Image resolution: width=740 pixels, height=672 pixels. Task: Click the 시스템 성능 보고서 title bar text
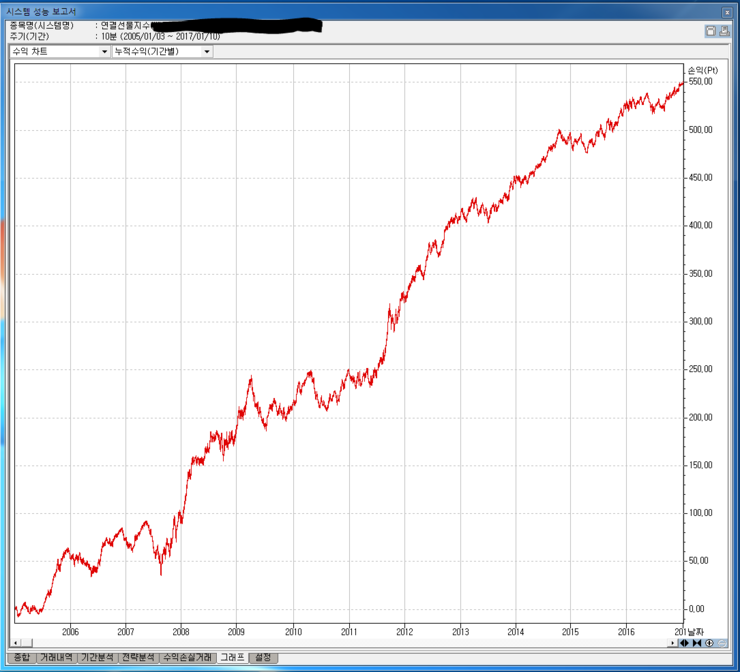pyautogui.click(x=41, y=11)
